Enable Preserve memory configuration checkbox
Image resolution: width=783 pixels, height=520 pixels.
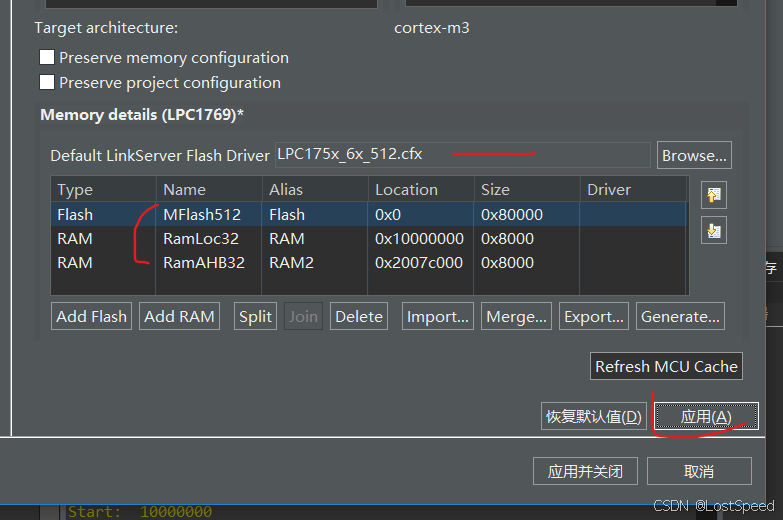(x=47, y=57)
